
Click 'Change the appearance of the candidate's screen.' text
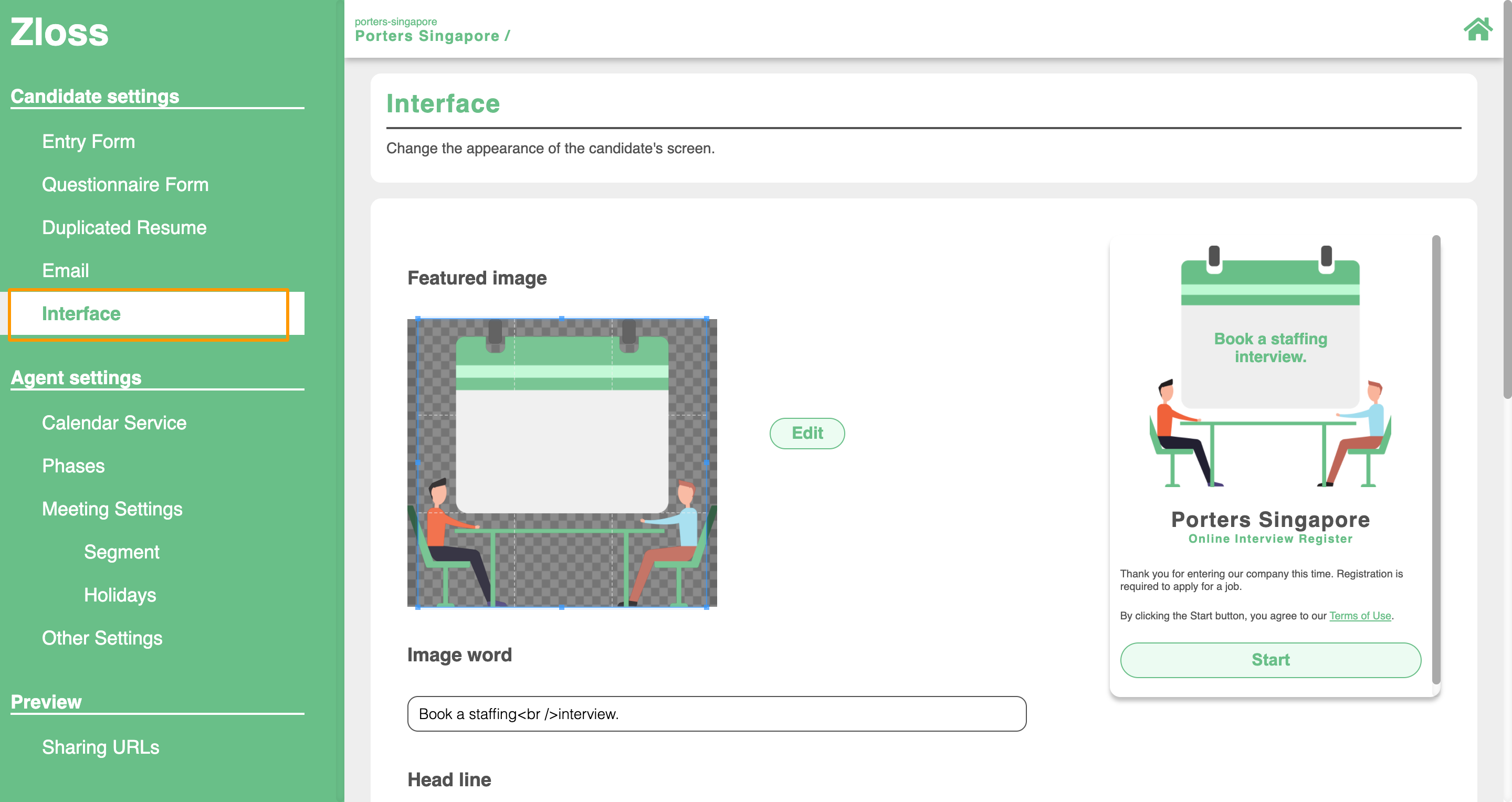[550, 149]
